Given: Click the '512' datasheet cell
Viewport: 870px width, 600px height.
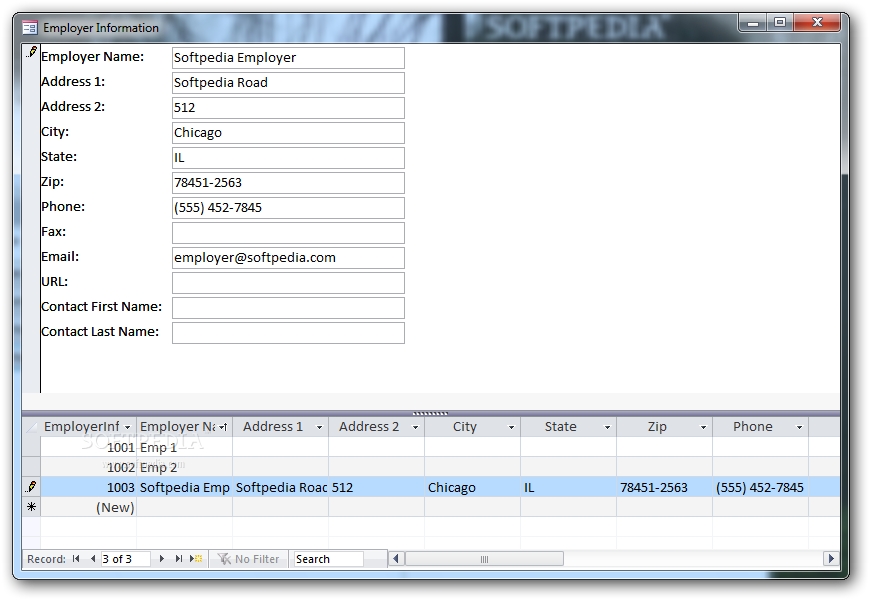Looking at the screenshot, I should pyautogui.click(x=376, y=487).
